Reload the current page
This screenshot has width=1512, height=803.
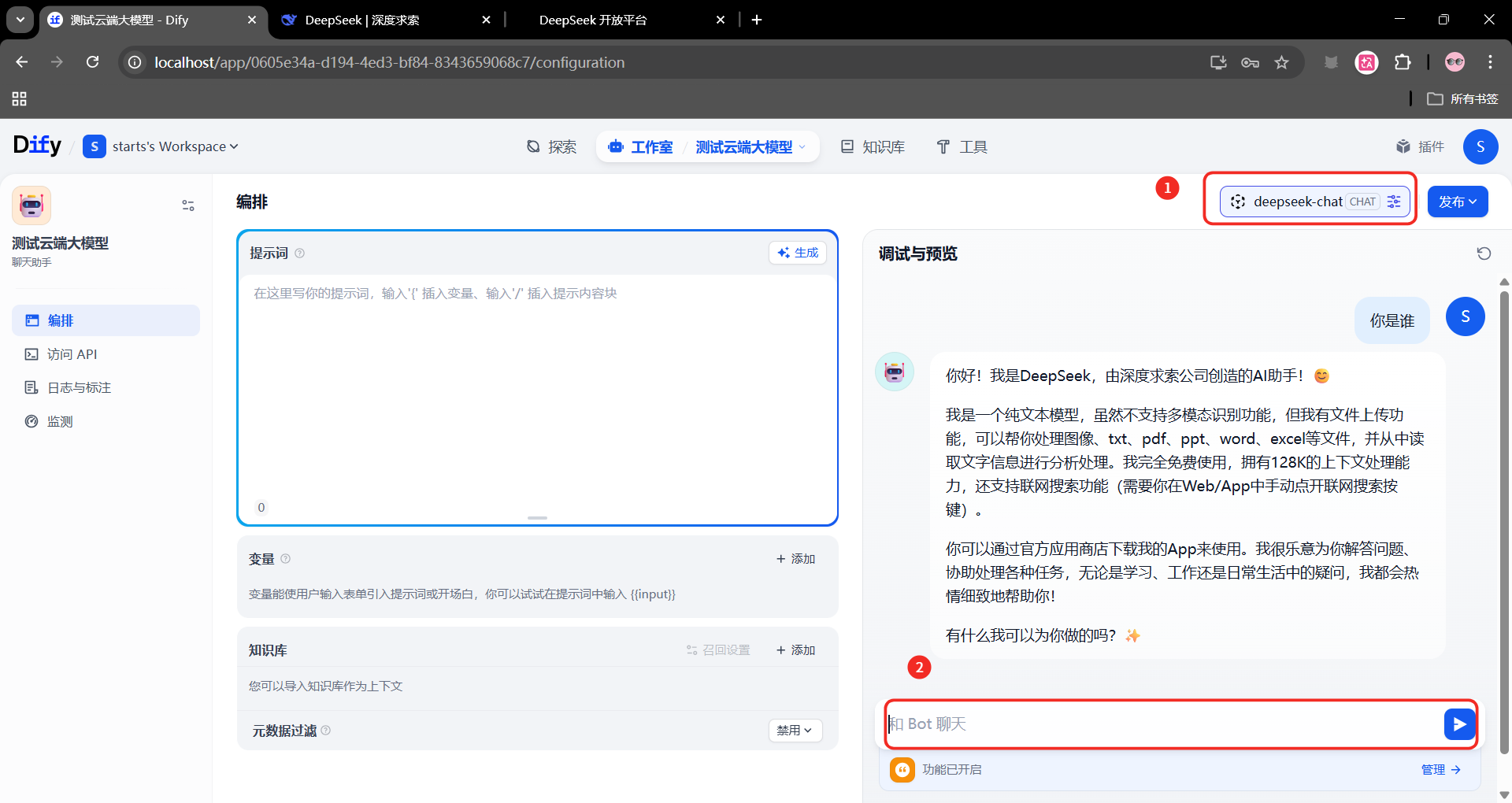click(x=92, y=62)
